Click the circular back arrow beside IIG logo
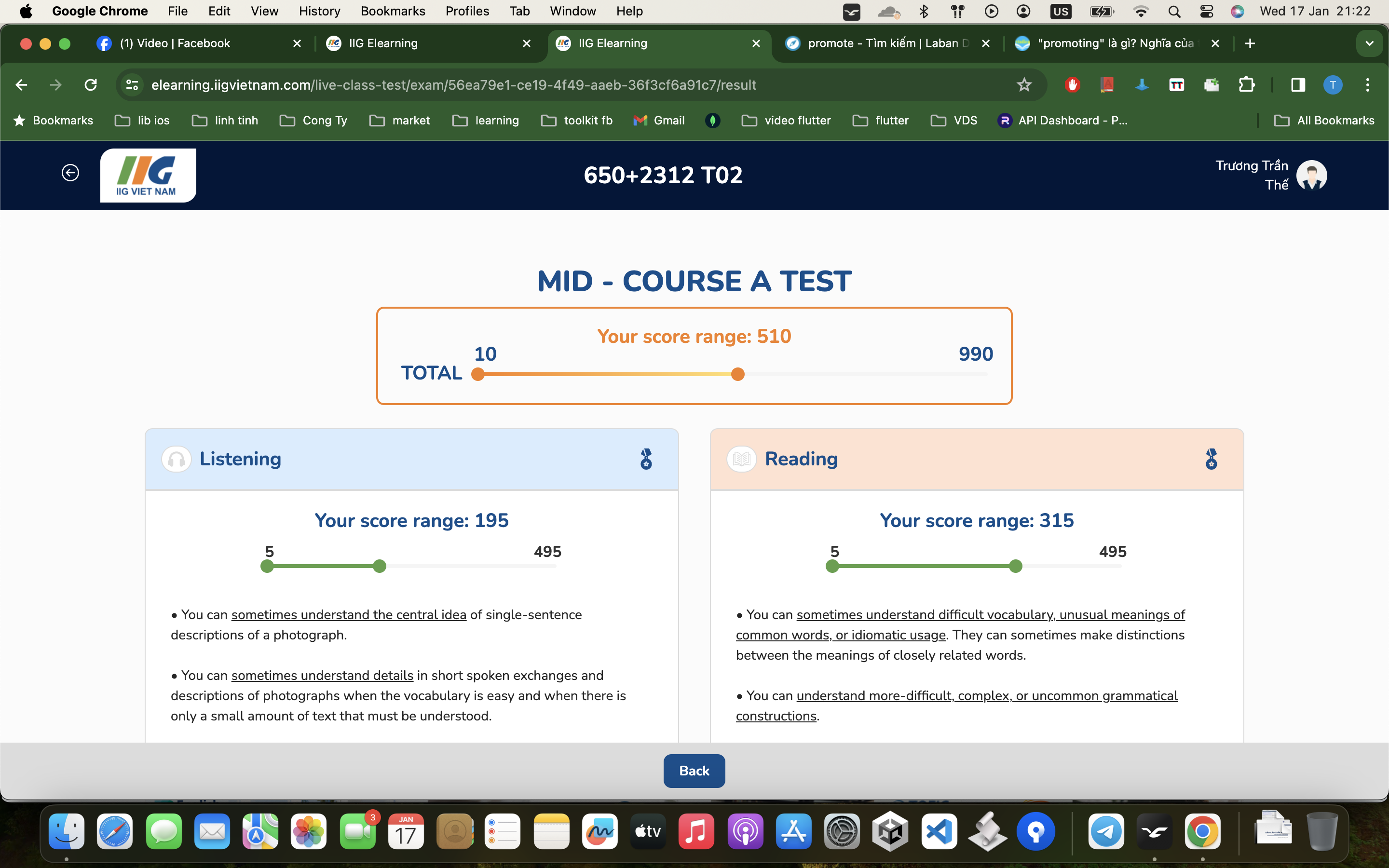1389x868 pixels. pos(70,173)
